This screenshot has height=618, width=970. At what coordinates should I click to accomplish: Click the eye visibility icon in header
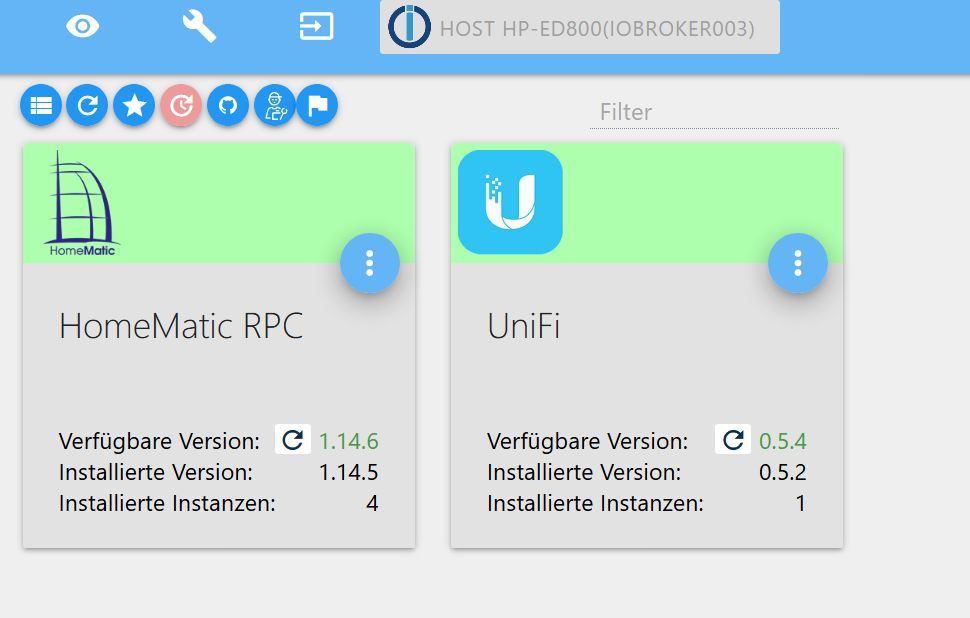coord(82,27)
